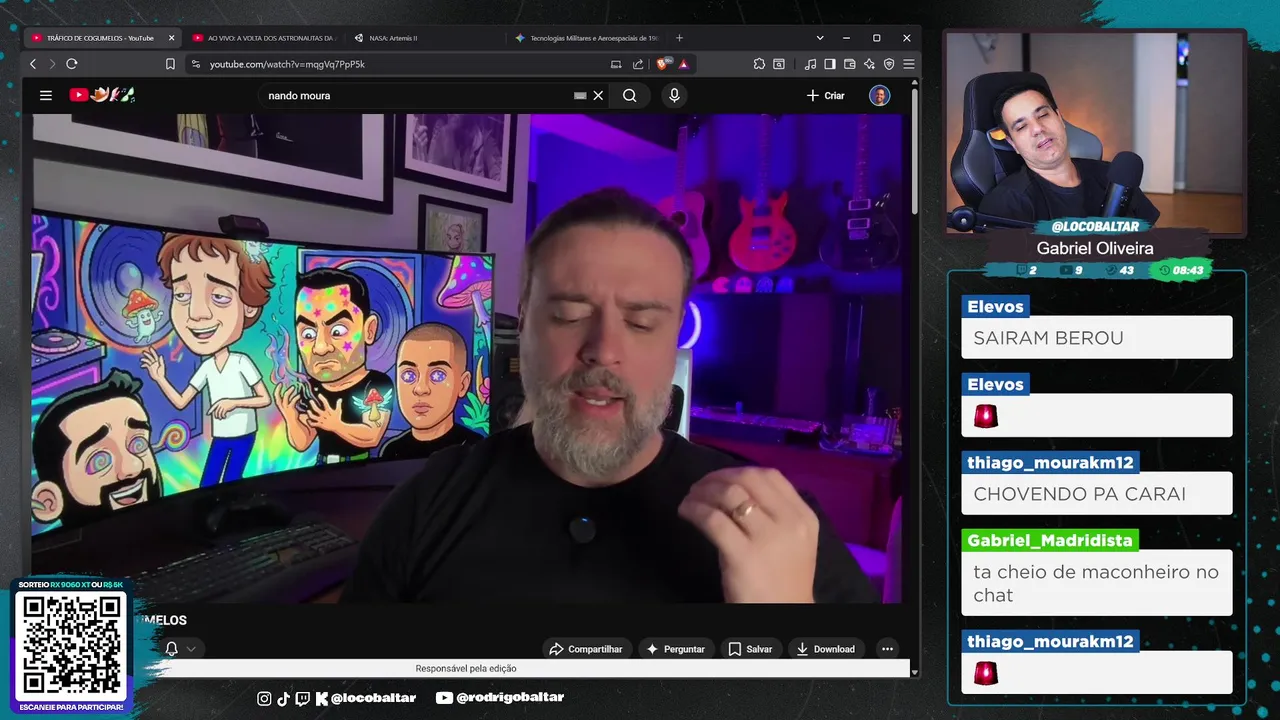Click the tab search icon in toolbar
Viewport: 1280px width, 720px height.
779,64
